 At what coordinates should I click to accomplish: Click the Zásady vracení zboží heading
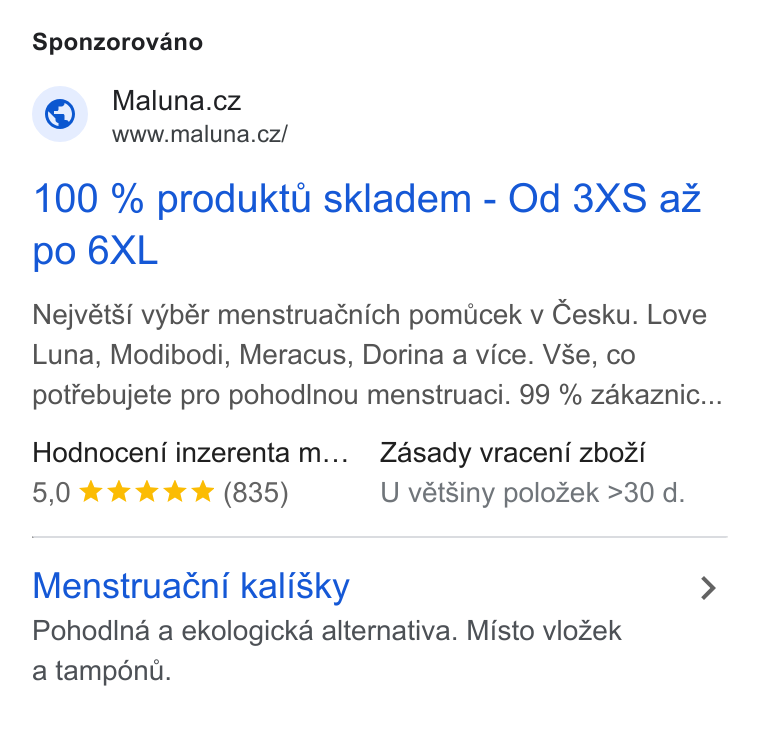(x=512, y=453)
